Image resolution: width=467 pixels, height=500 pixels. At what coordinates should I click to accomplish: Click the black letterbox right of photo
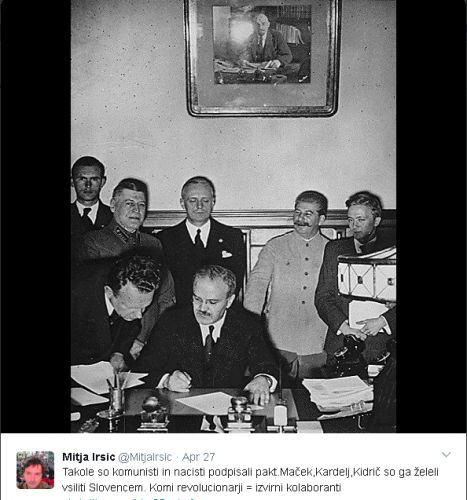(431, 216)
